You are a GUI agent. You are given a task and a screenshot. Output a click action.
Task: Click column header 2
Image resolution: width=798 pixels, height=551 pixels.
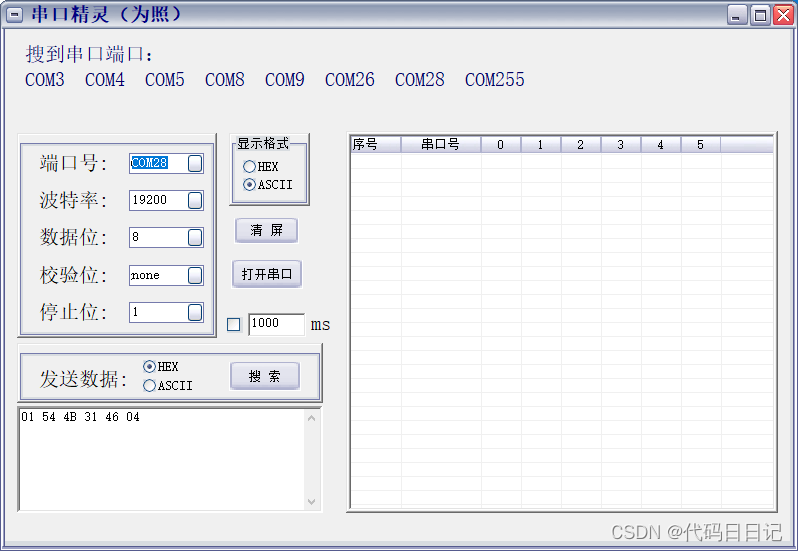tap(581, 144)
